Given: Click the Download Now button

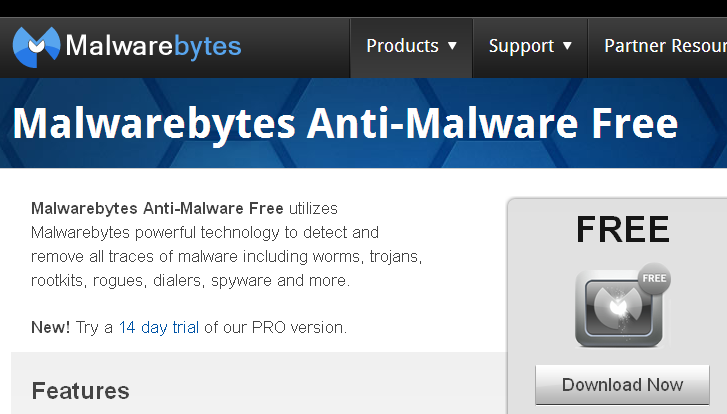Looking at the screenshot, I should pyautogui.click(x=622, y=385).
